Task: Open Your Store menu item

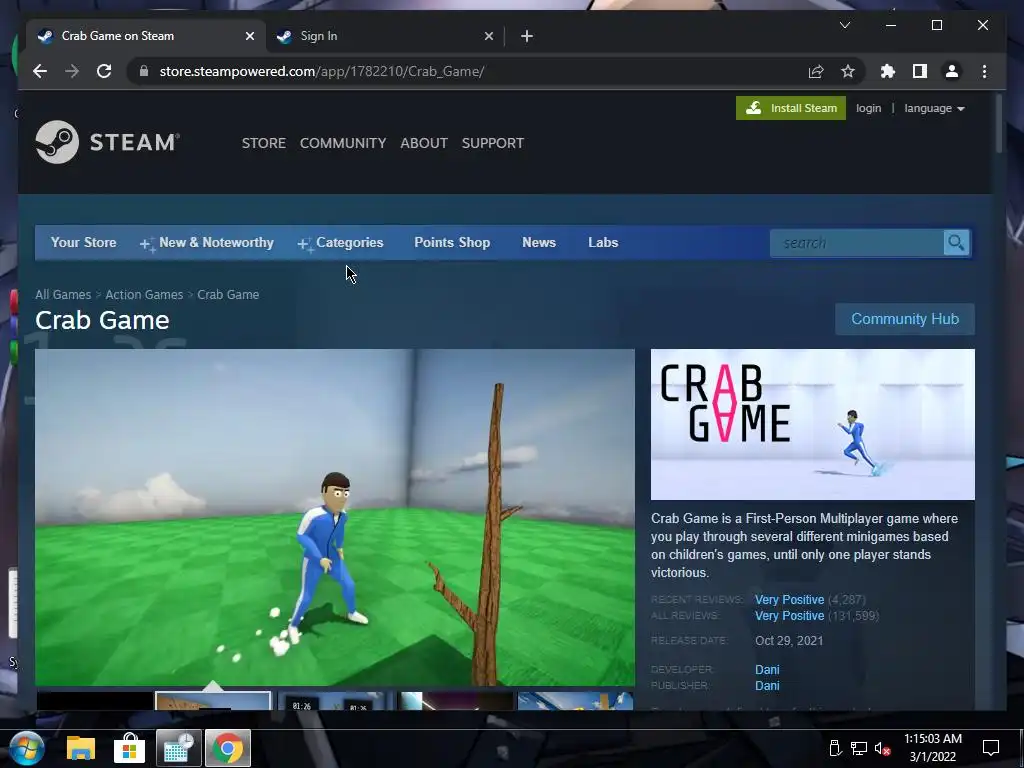Action: tap(84, 242)
